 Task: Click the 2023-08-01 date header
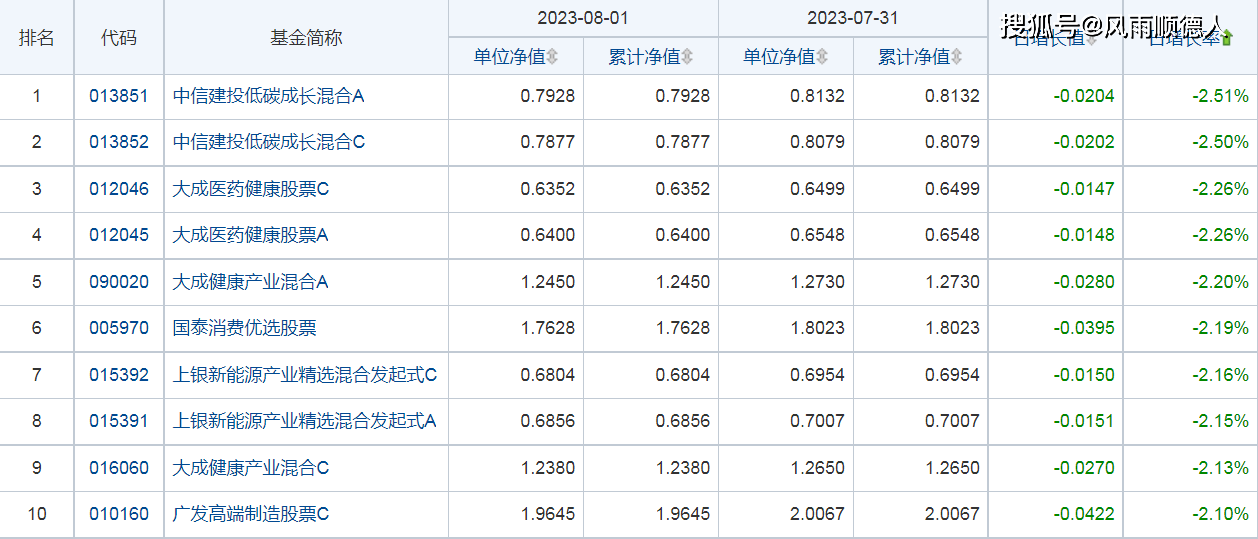tap(583, 18)
